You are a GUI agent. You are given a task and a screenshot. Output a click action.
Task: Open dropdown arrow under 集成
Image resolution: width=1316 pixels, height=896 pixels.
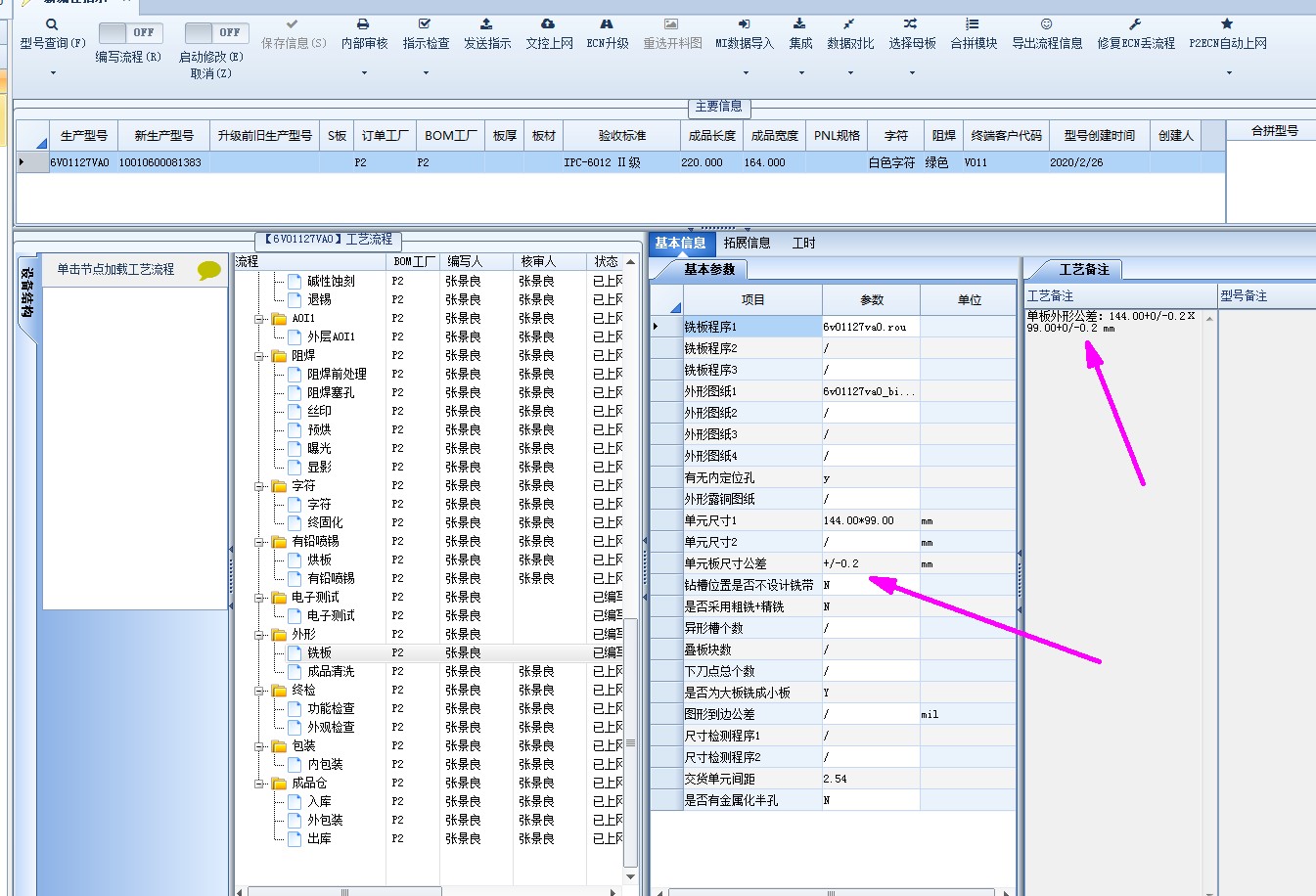point(801,72)
